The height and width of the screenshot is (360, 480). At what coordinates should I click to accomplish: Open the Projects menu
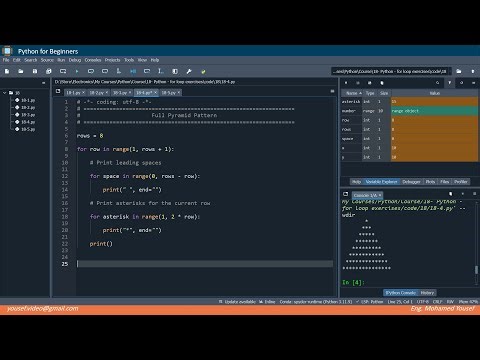point(112,60)
